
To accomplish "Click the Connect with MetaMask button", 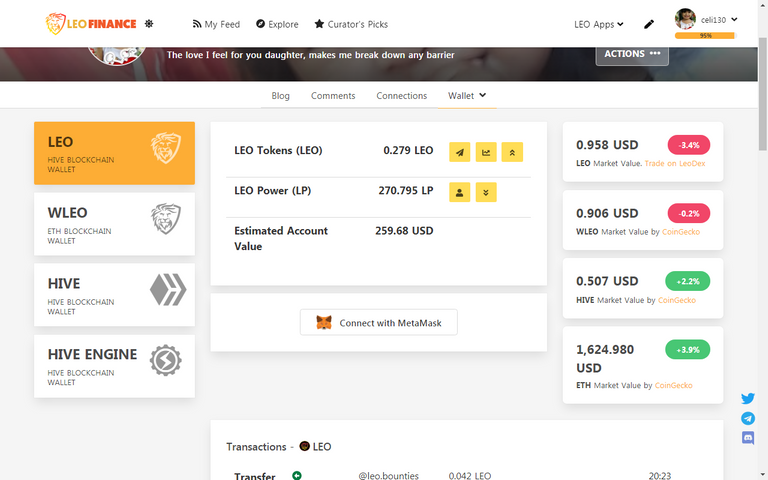I will [379, 322].
